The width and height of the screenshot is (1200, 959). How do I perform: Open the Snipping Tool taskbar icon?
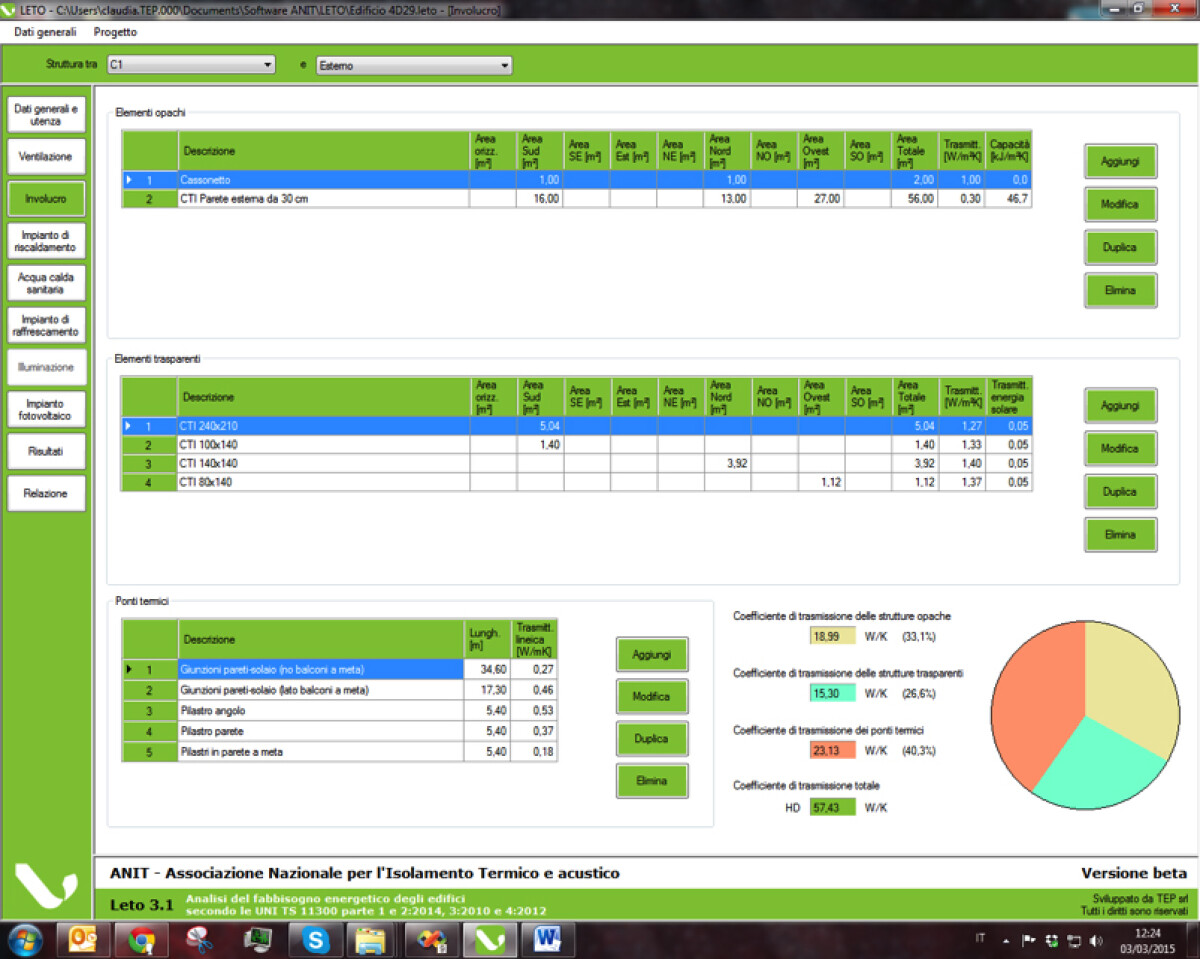point(199,941)
